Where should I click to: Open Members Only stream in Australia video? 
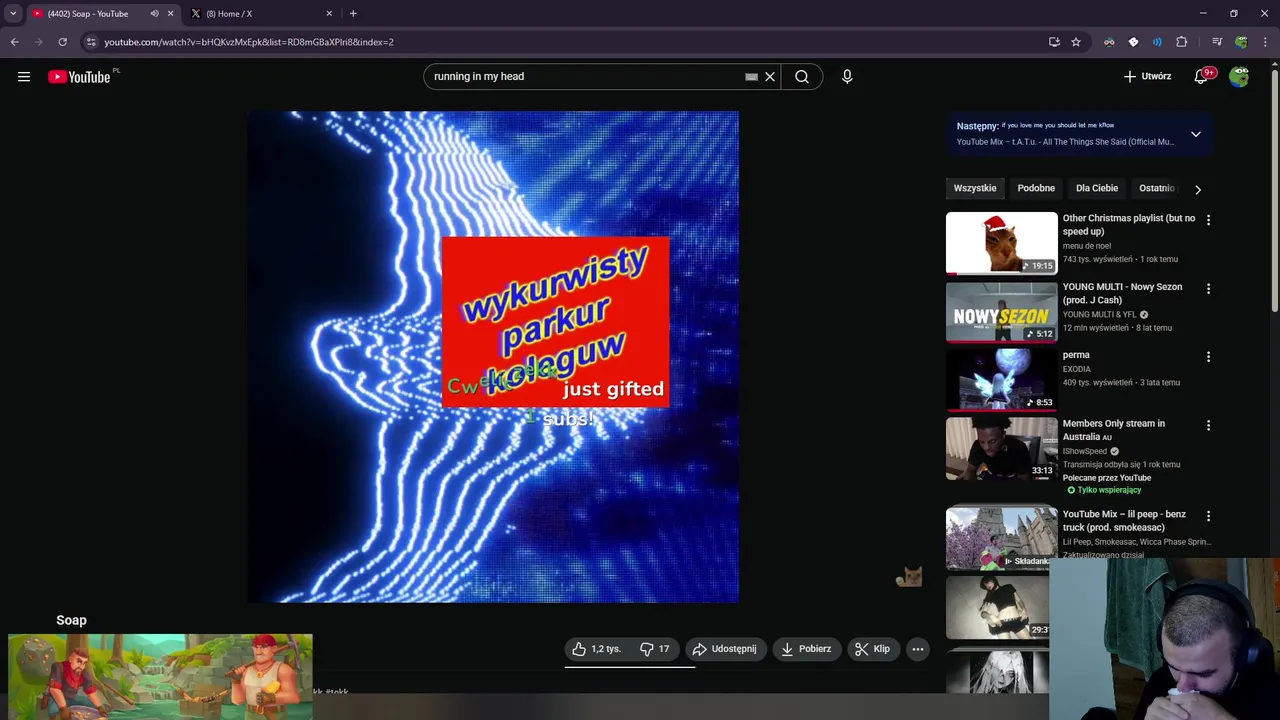(1001, 448)
